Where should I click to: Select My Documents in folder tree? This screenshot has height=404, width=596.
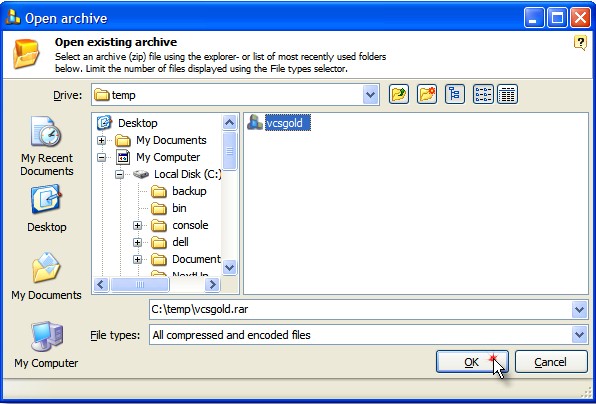pos(171,140)
